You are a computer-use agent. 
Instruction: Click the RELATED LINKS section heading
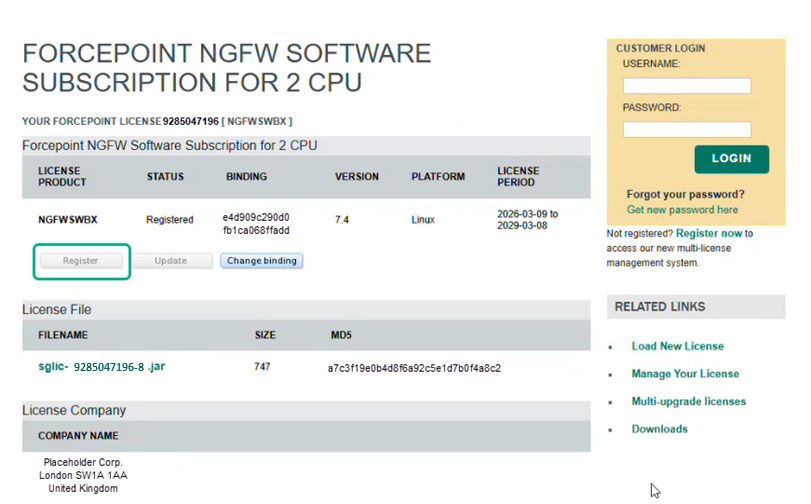pos(660,307)
